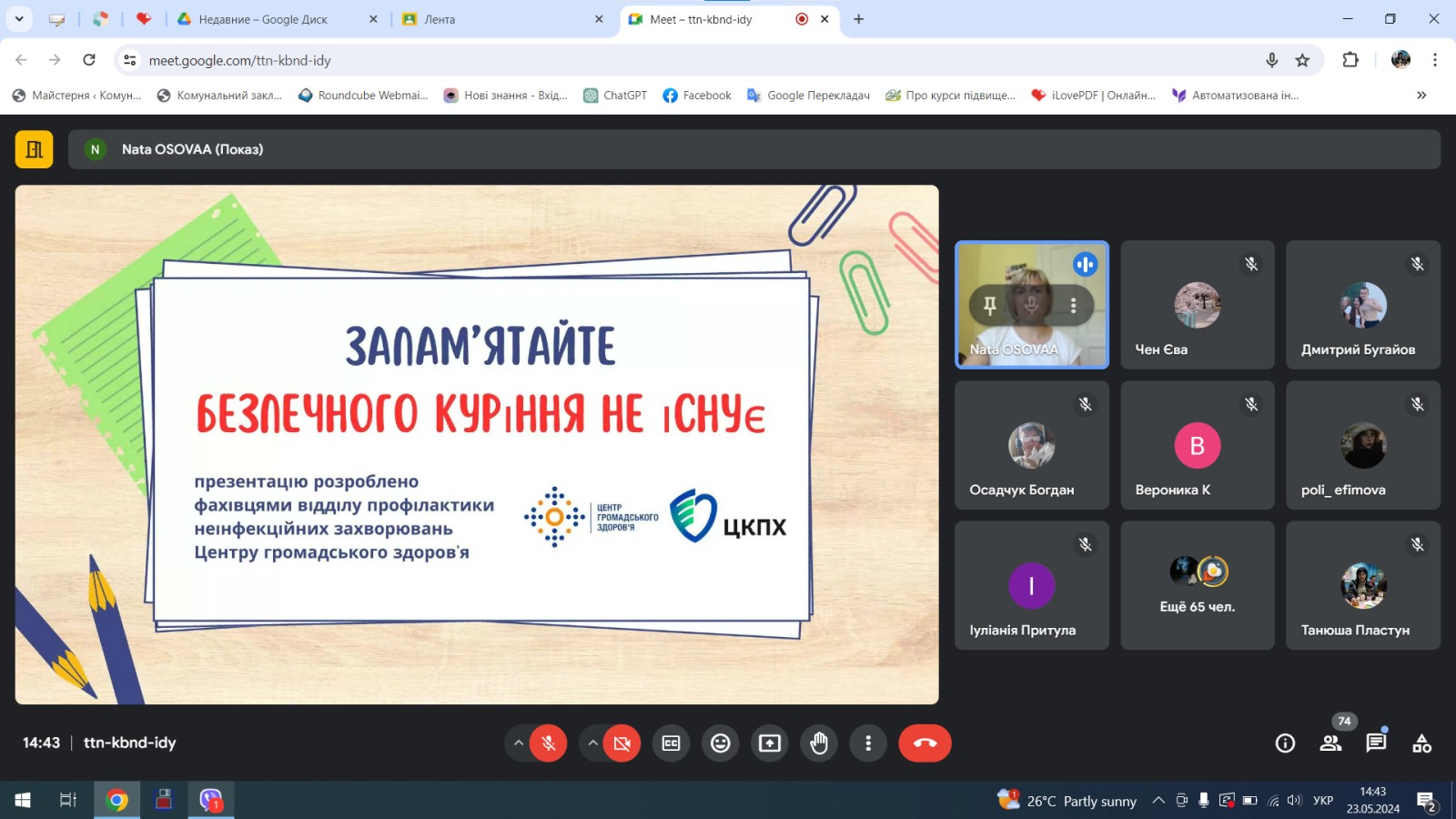
Task: Expand microphone audio settings arrow
Action: tap(519, 743)
